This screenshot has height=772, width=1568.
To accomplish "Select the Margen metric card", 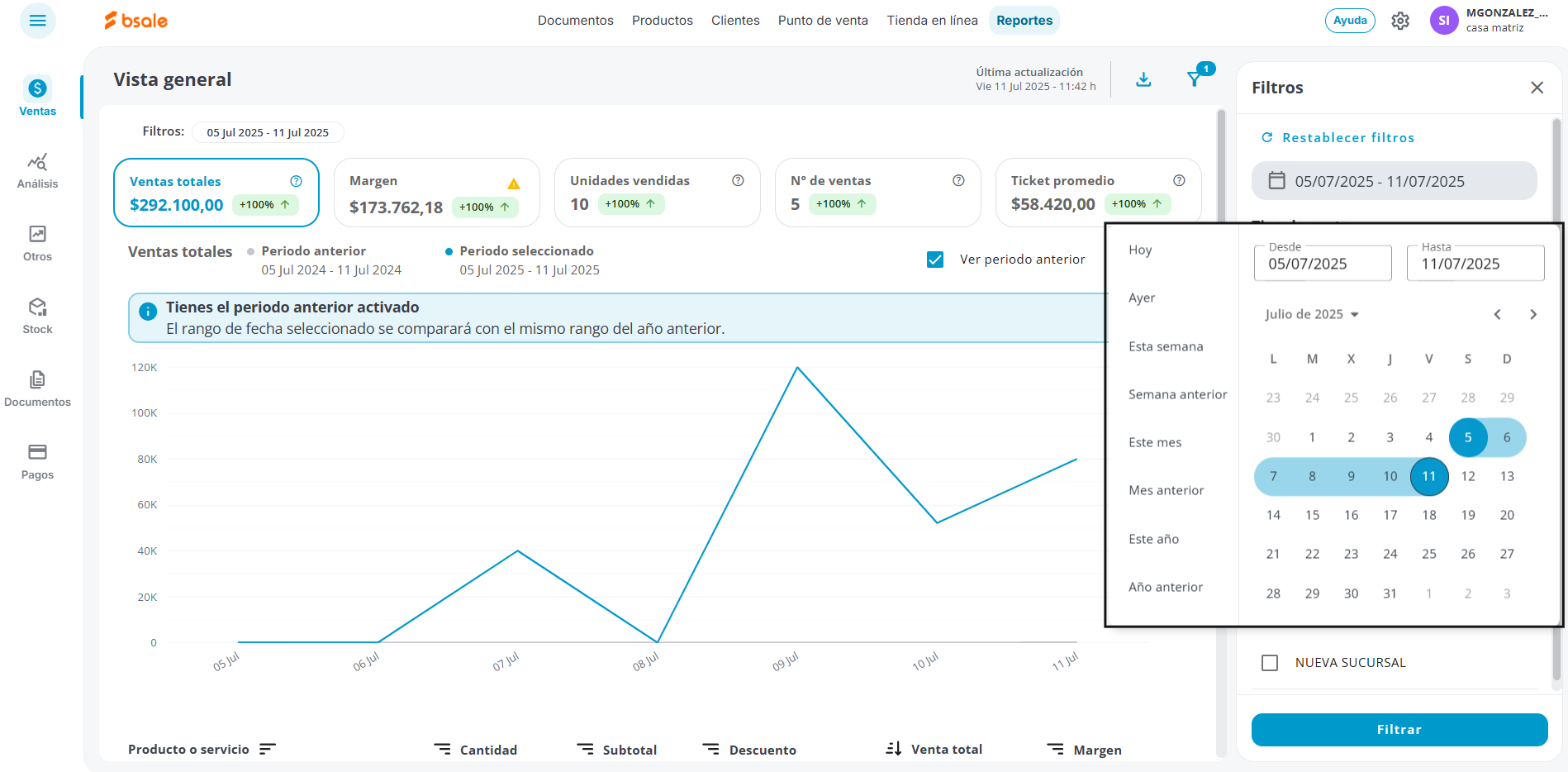I will (437, 193).
